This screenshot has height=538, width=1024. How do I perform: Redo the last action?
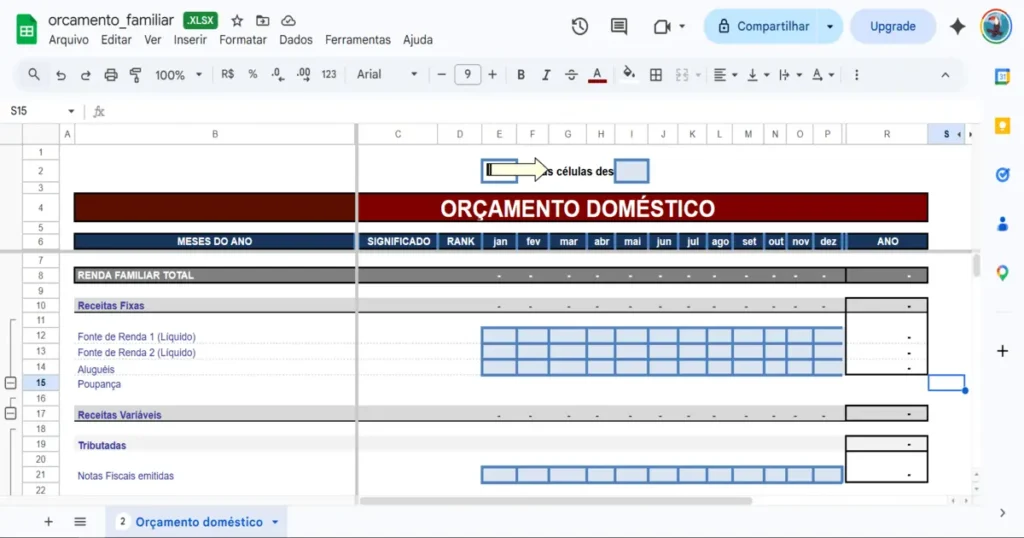[86, 75]
